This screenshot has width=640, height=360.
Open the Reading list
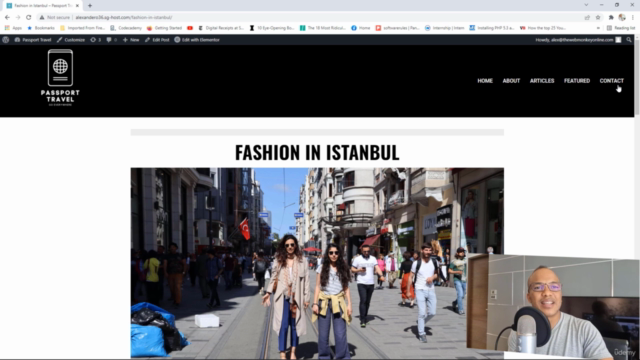coord(621,28)
